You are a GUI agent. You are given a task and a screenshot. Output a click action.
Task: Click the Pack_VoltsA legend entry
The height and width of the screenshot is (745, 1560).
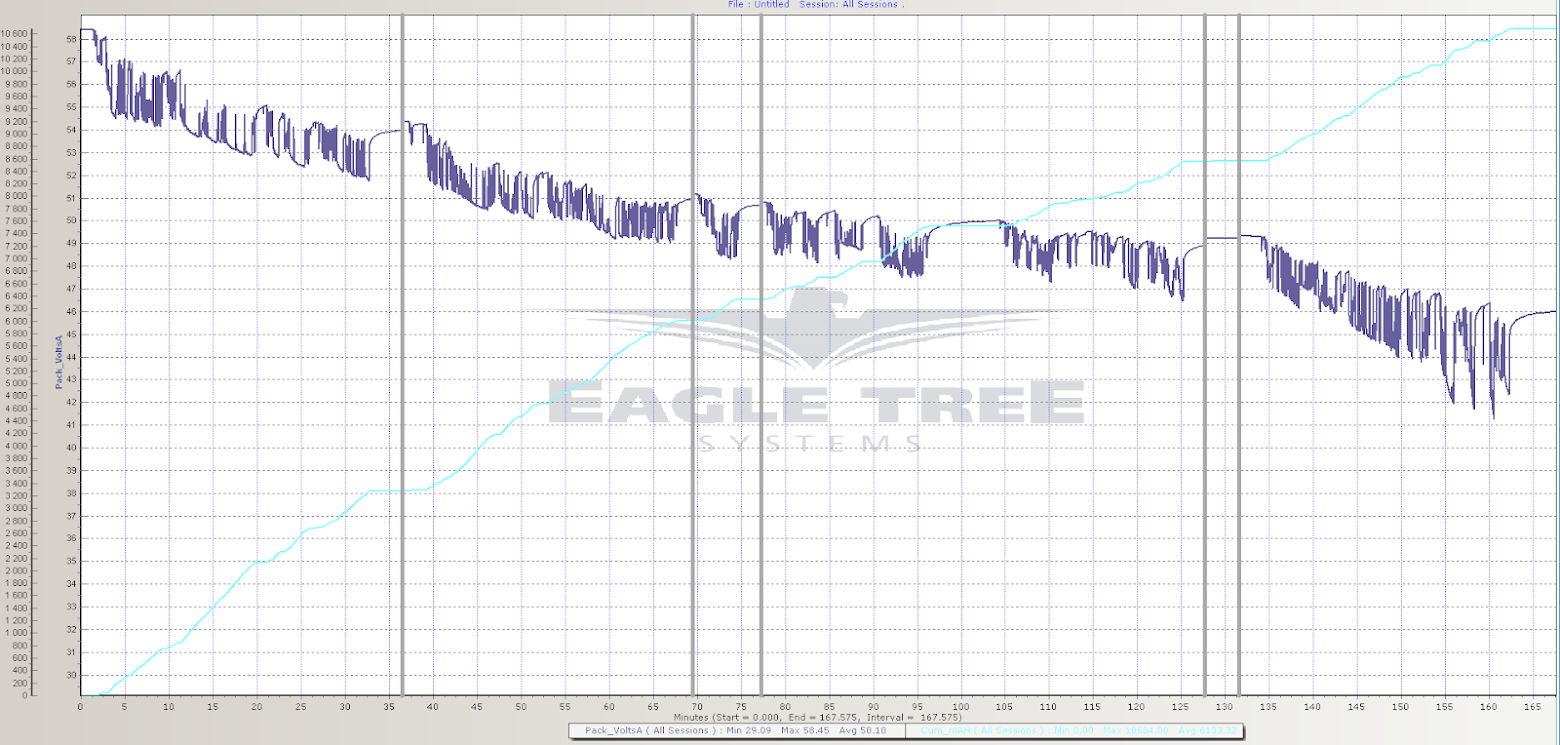click(x=736, y=730)
